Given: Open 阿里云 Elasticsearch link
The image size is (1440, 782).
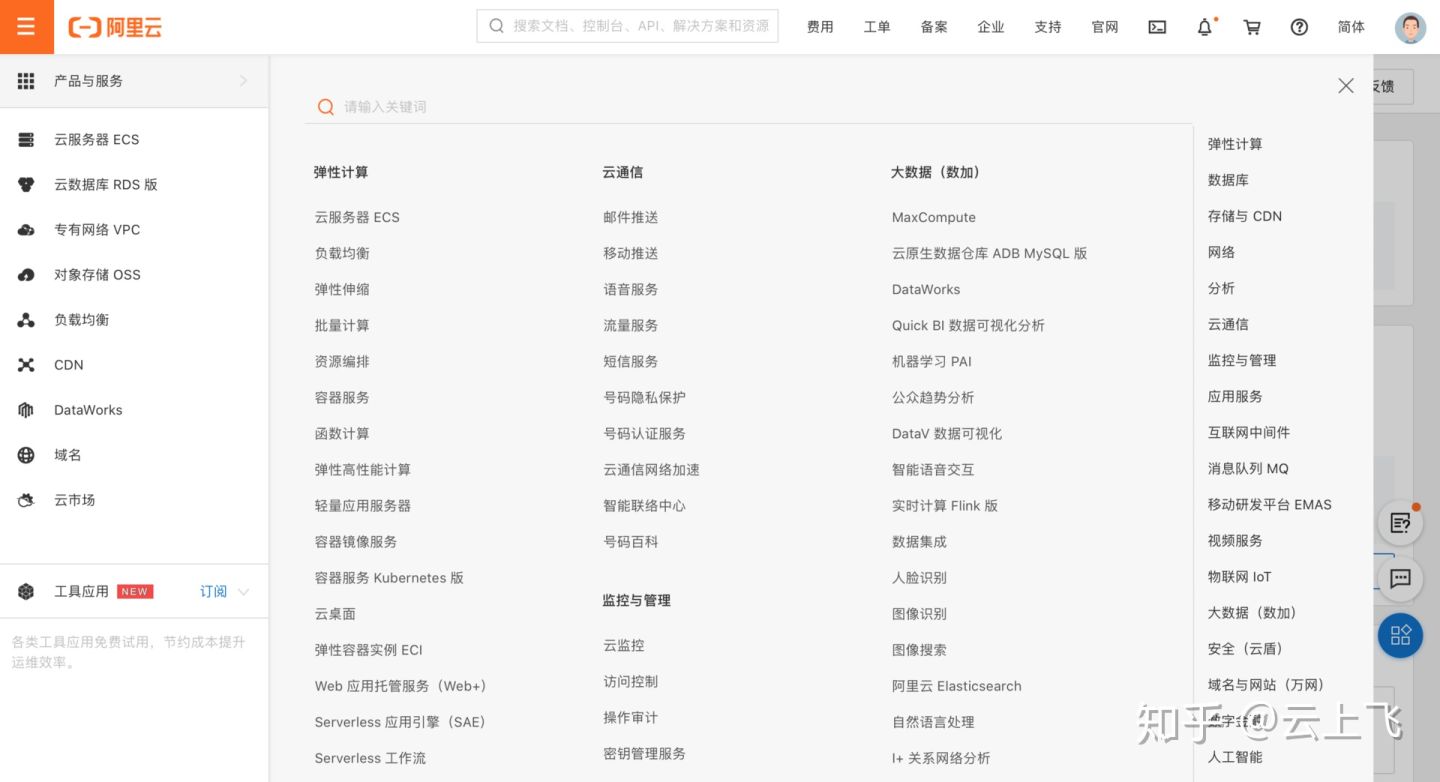Looking at the screenshot, I should (957, 686).
